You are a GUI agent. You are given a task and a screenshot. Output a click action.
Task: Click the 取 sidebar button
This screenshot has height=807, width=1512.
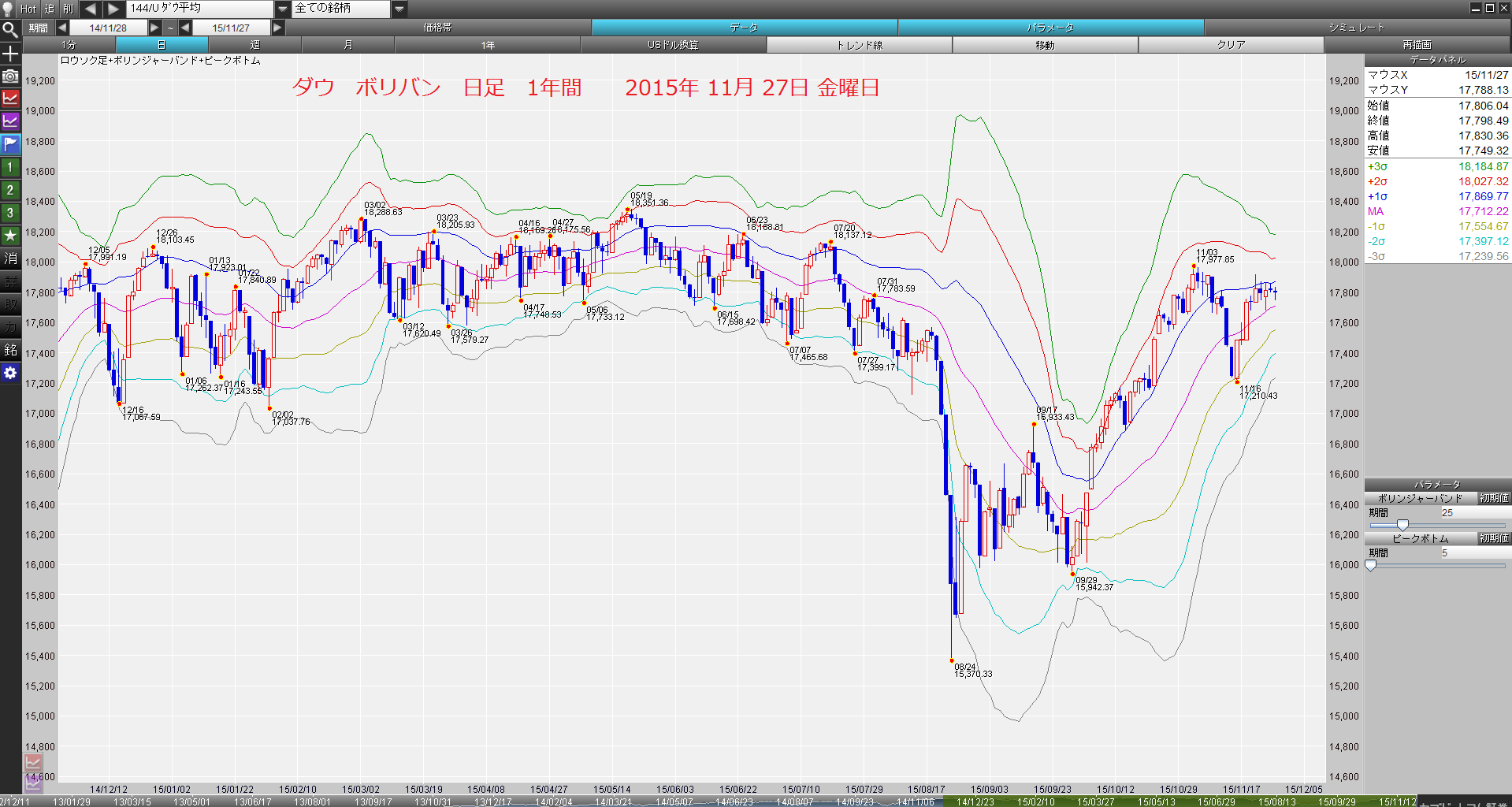[10, 304]
